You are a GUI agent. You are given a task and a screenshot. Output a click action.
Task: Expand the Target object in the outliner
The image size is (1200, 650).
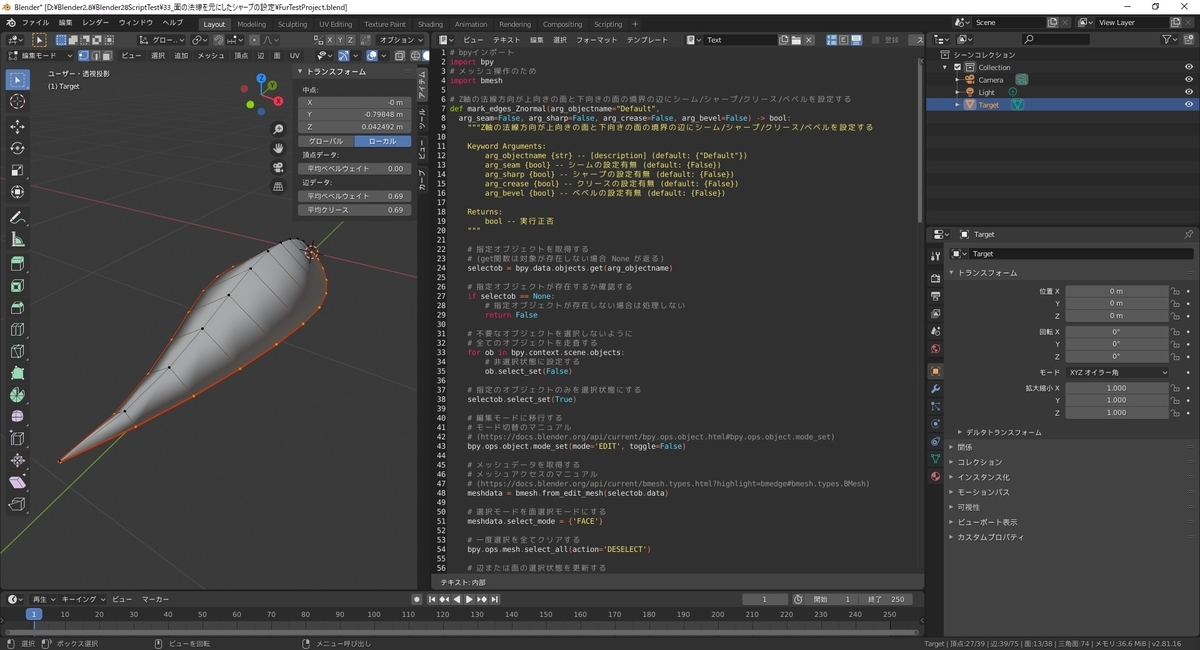point(957,103)
